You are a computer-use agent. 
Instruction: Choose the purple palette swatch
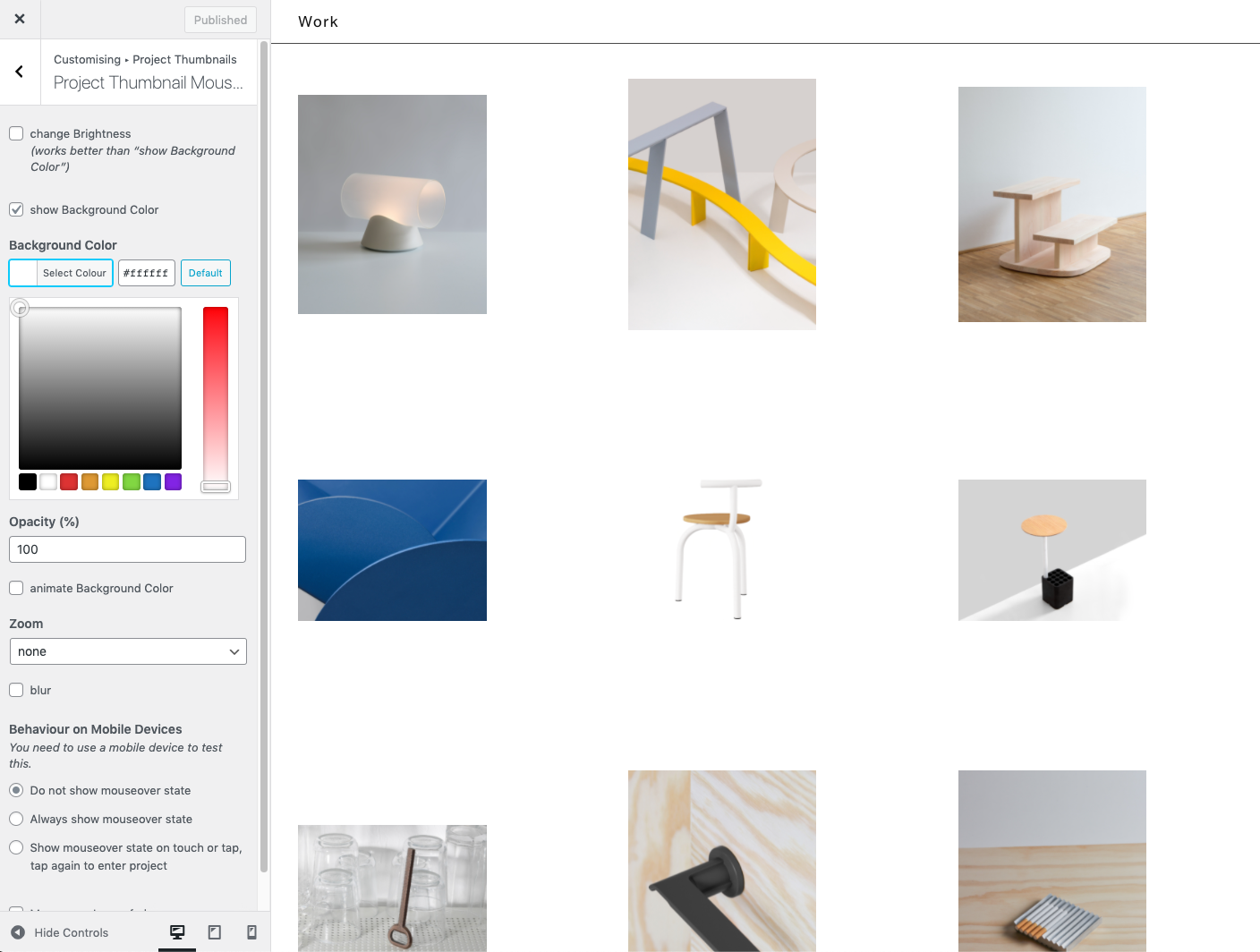coord(174,482)
